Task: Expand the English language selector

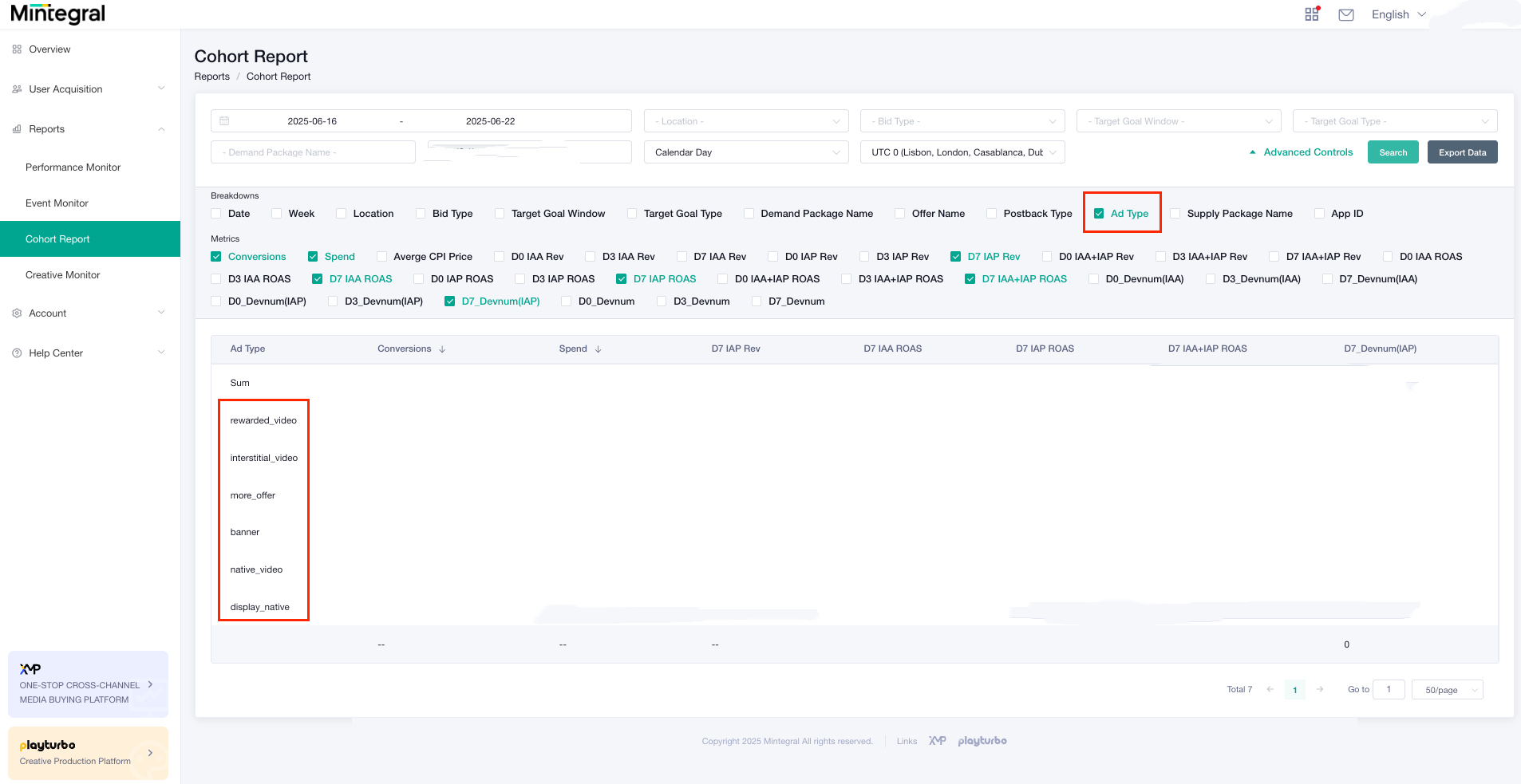Action: point(1398,14)
